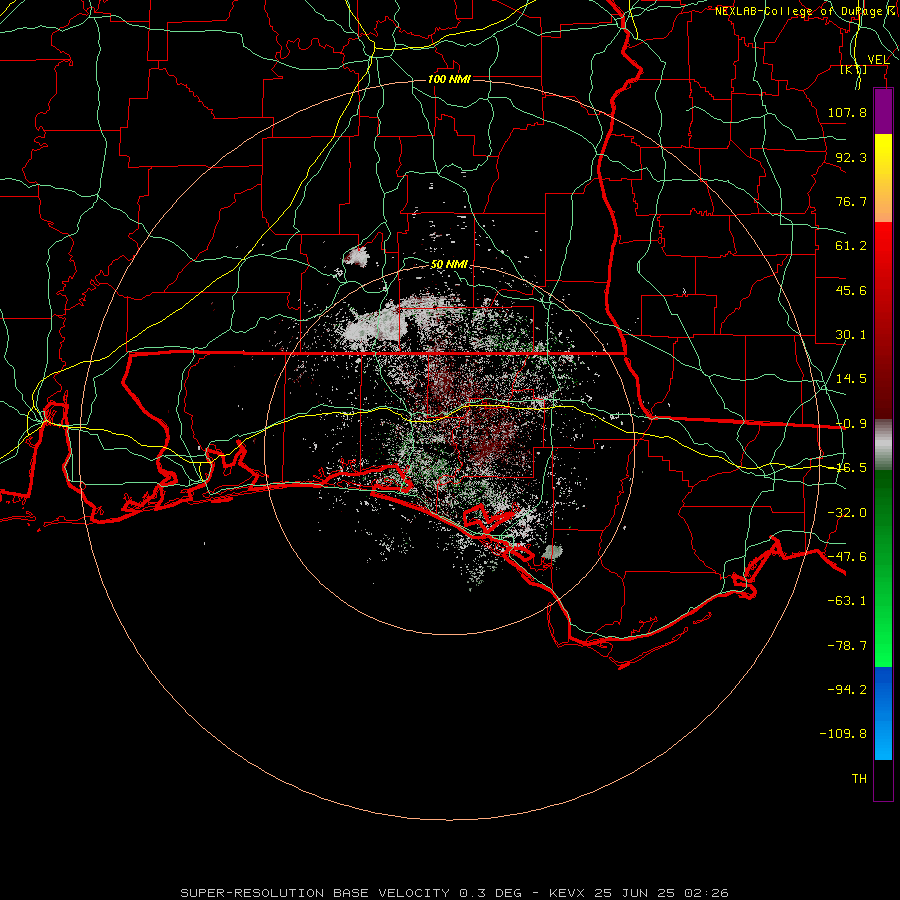Click the yellow-orange segment of the velocity color bar
This screenshot has height=900, width=900.
click(883, 178)
